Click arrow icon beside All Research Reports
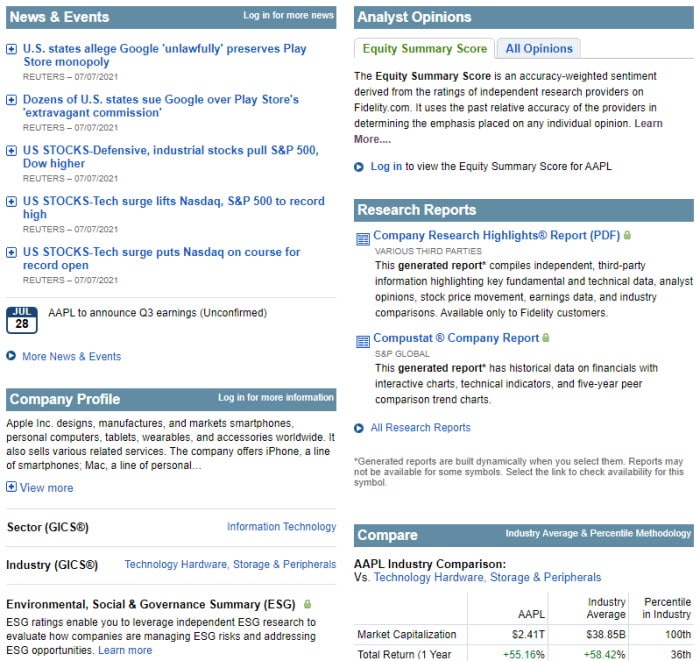 tap(359, 428)
